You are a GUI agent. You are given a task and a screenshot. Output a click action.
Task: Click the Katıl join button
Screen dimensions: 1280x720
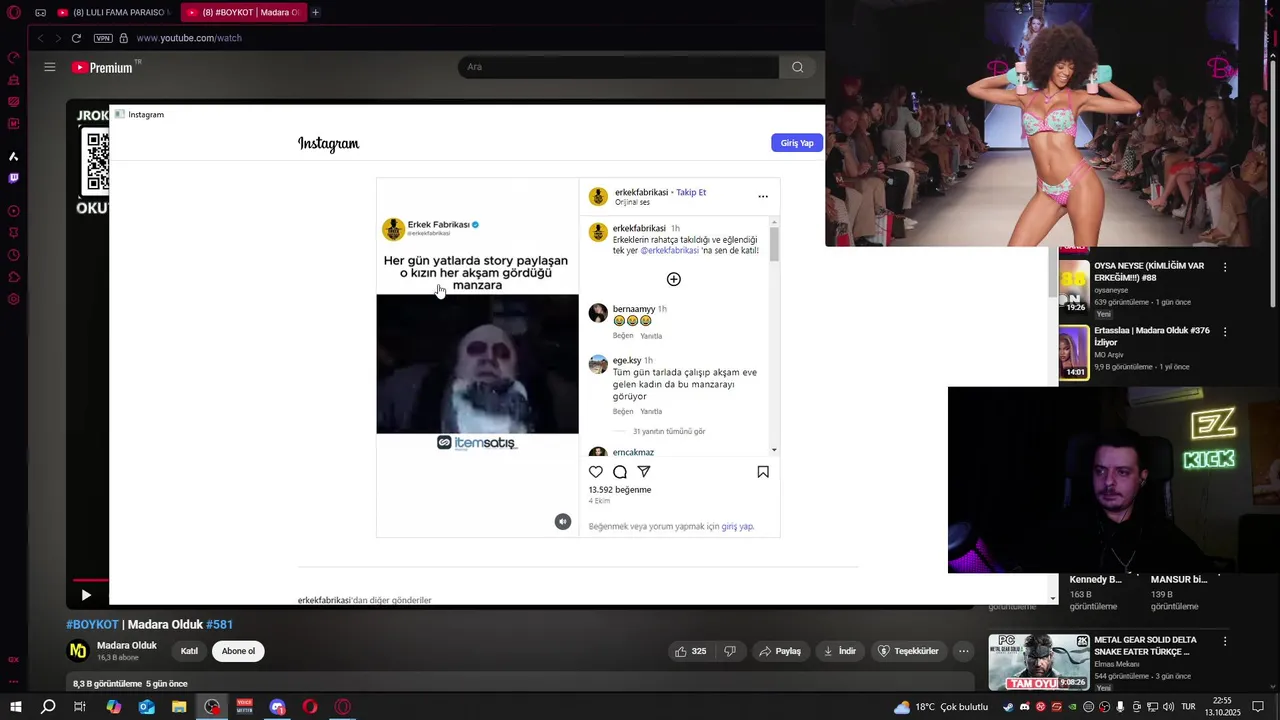[189, 651]
